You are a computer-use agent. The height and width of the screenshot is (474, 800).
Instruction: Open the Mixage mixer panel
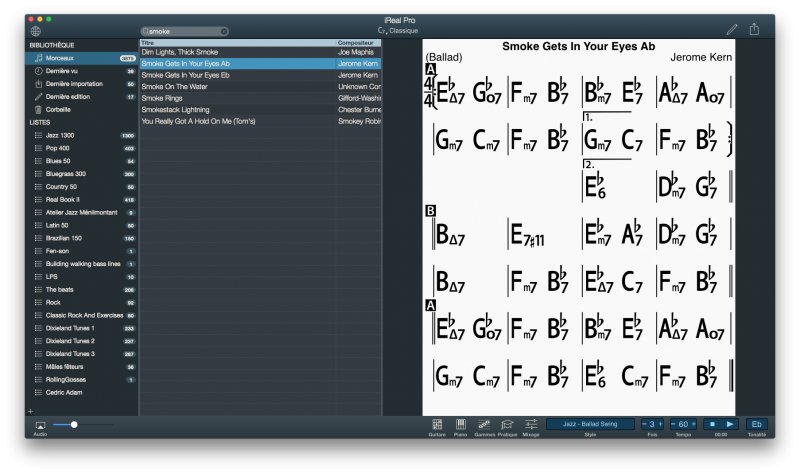[x=531, y=425]
